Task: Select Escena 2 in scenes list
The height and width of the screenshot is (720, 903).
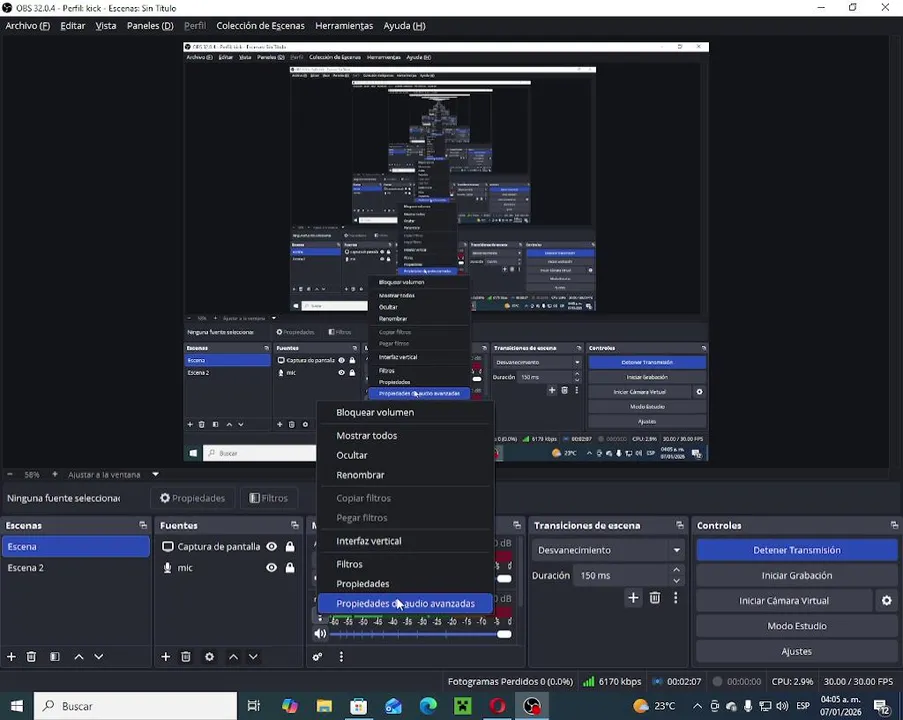Action: click(x=75, y=568)
